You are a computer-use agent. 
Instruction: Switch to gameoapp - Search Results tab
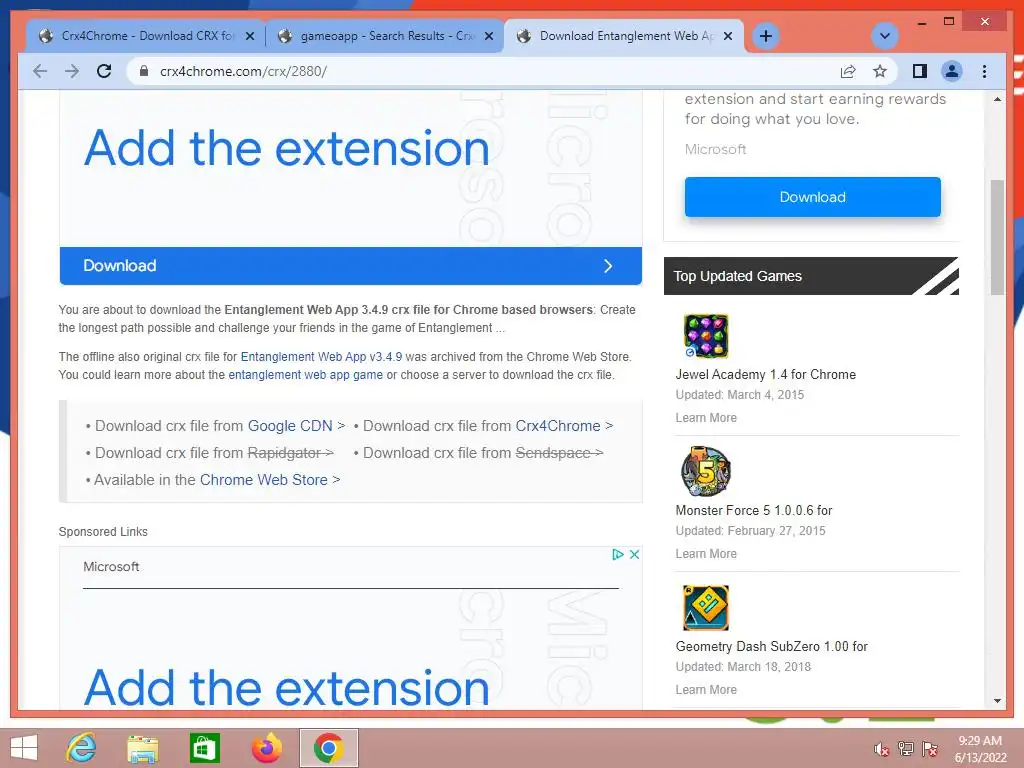(x=385, y=36)
